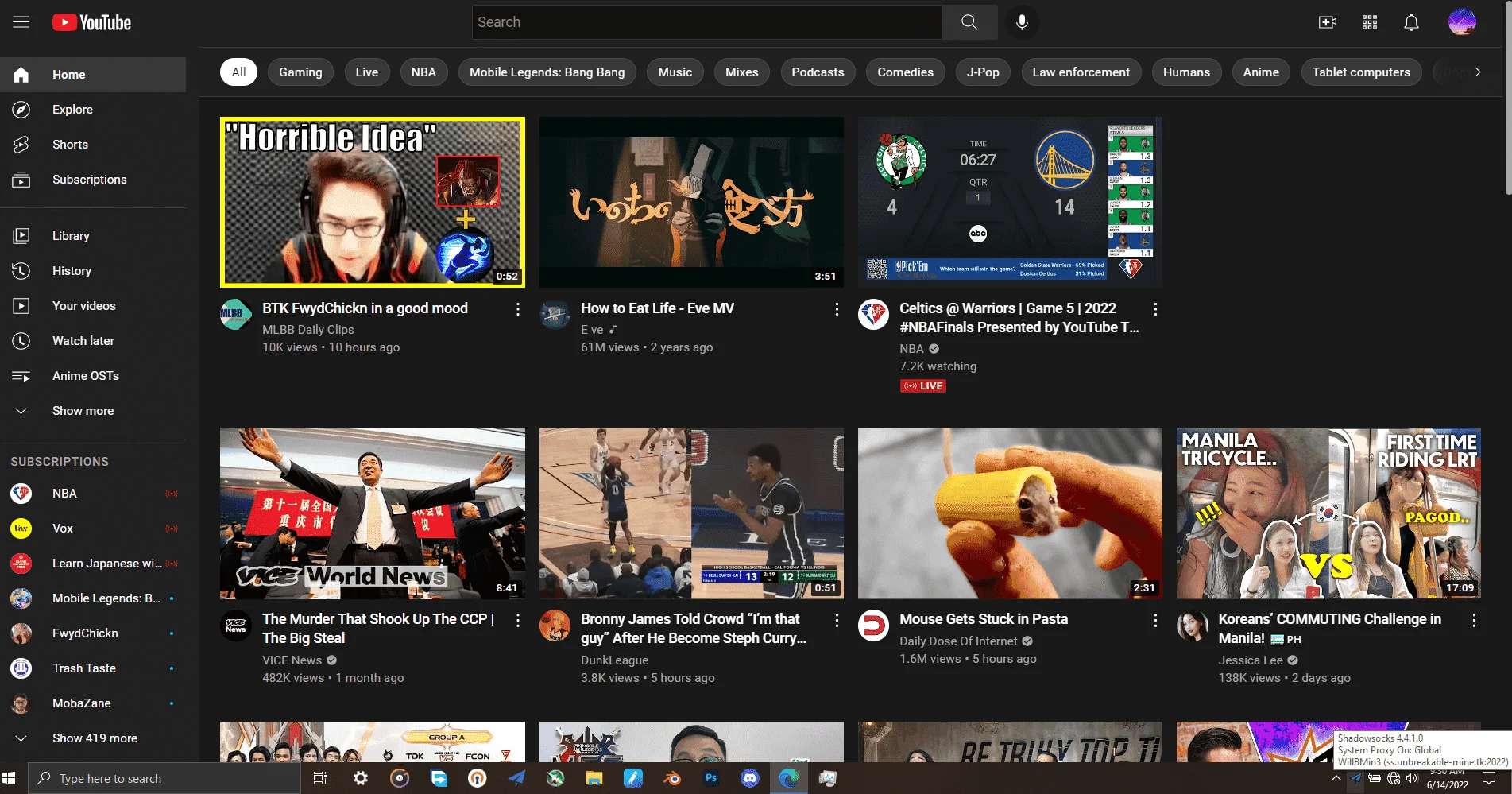Play the Mouse Gets Stuck in Pasta thumbnail
The image size is (1512, 794).
(1010, 513)
